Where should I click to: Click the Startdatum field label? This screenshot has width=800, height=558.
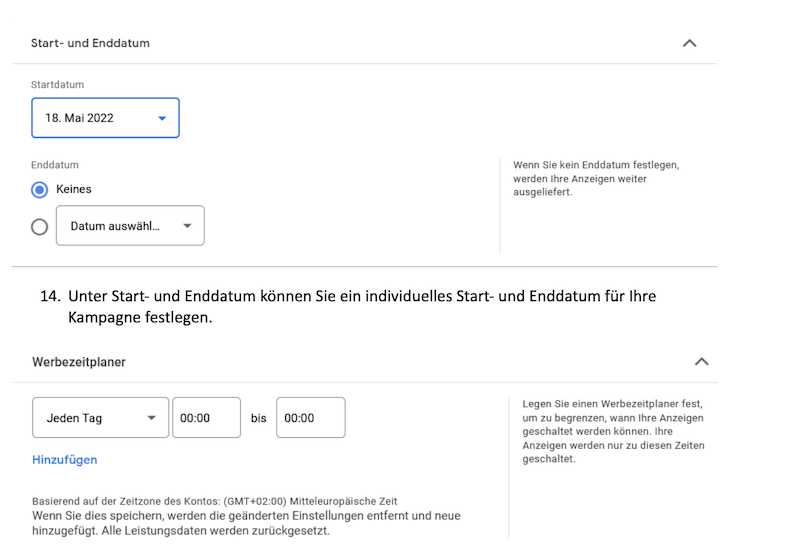click(58, 86)
